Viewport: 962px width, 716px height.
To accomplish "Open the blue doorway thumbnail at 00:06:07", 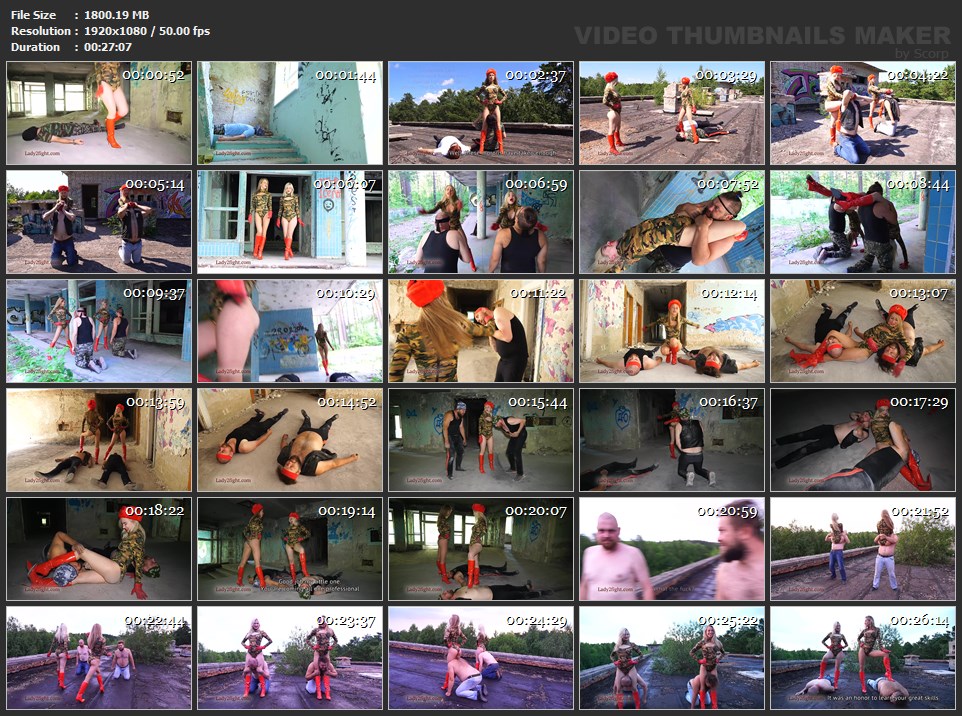I will click(289, 222).
